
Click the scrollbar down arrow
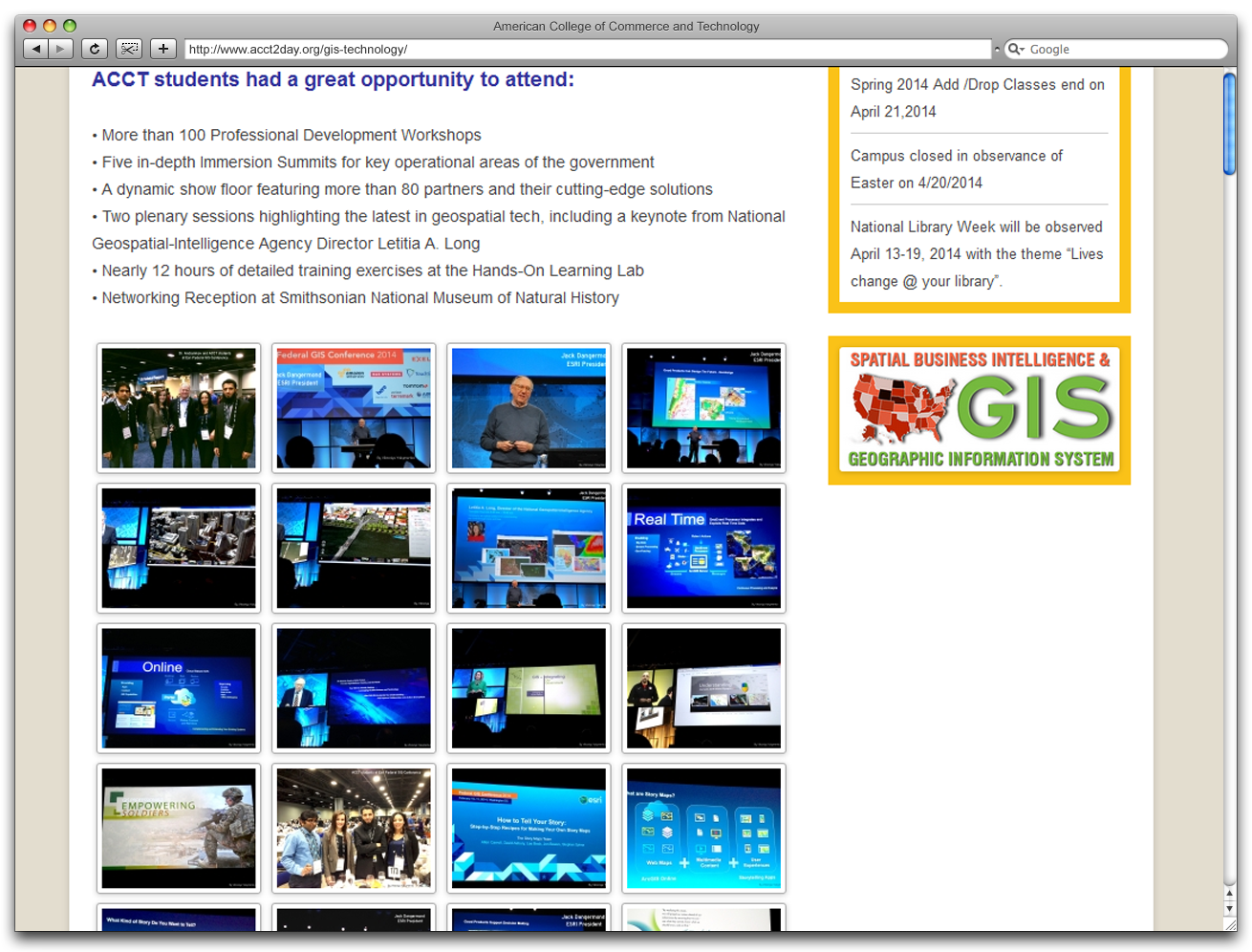tap(1230, 909)
